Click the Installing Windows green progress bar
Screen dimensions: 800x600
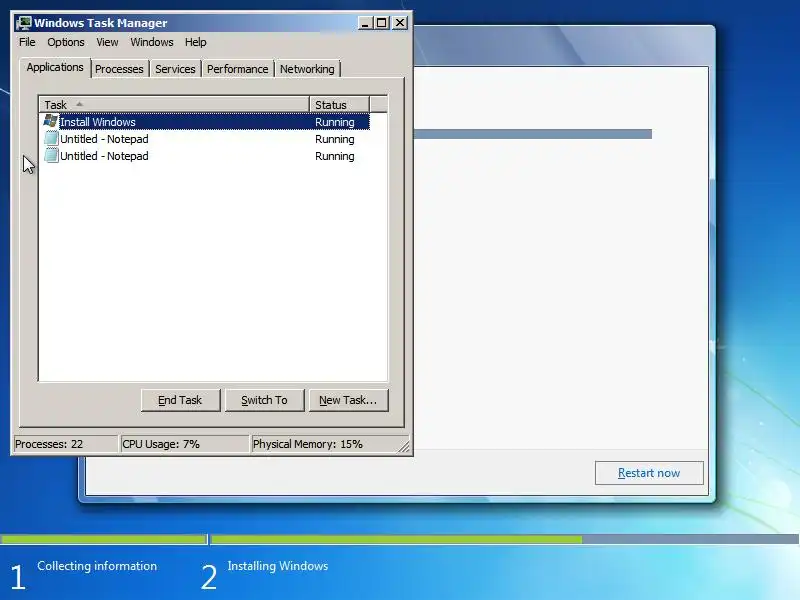tap(396, 539)
